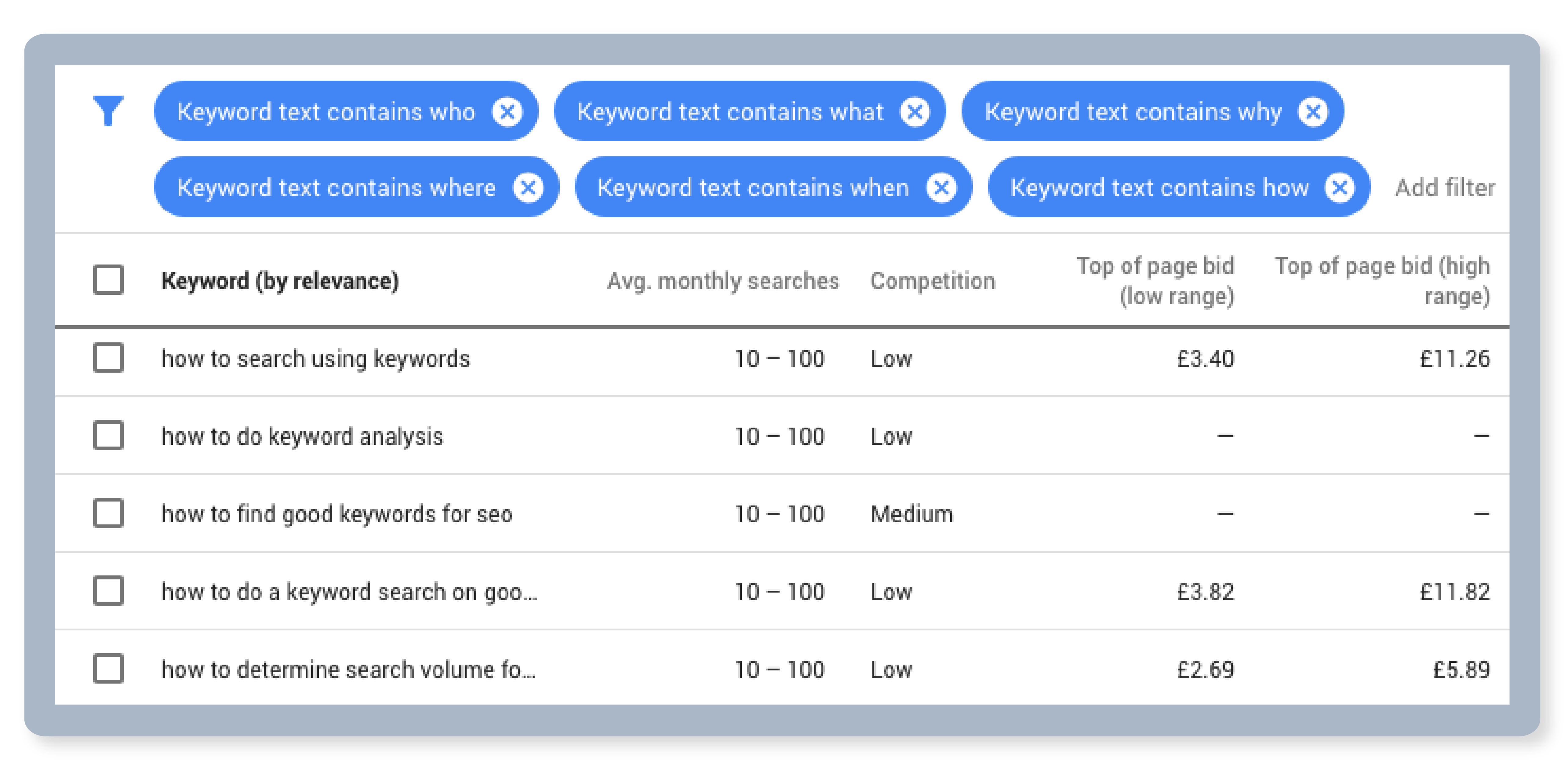The width and height of the screenshot is (1568, 770).
Task: Sort by Keyword (by relevance) column
Action: click(280, 281)
